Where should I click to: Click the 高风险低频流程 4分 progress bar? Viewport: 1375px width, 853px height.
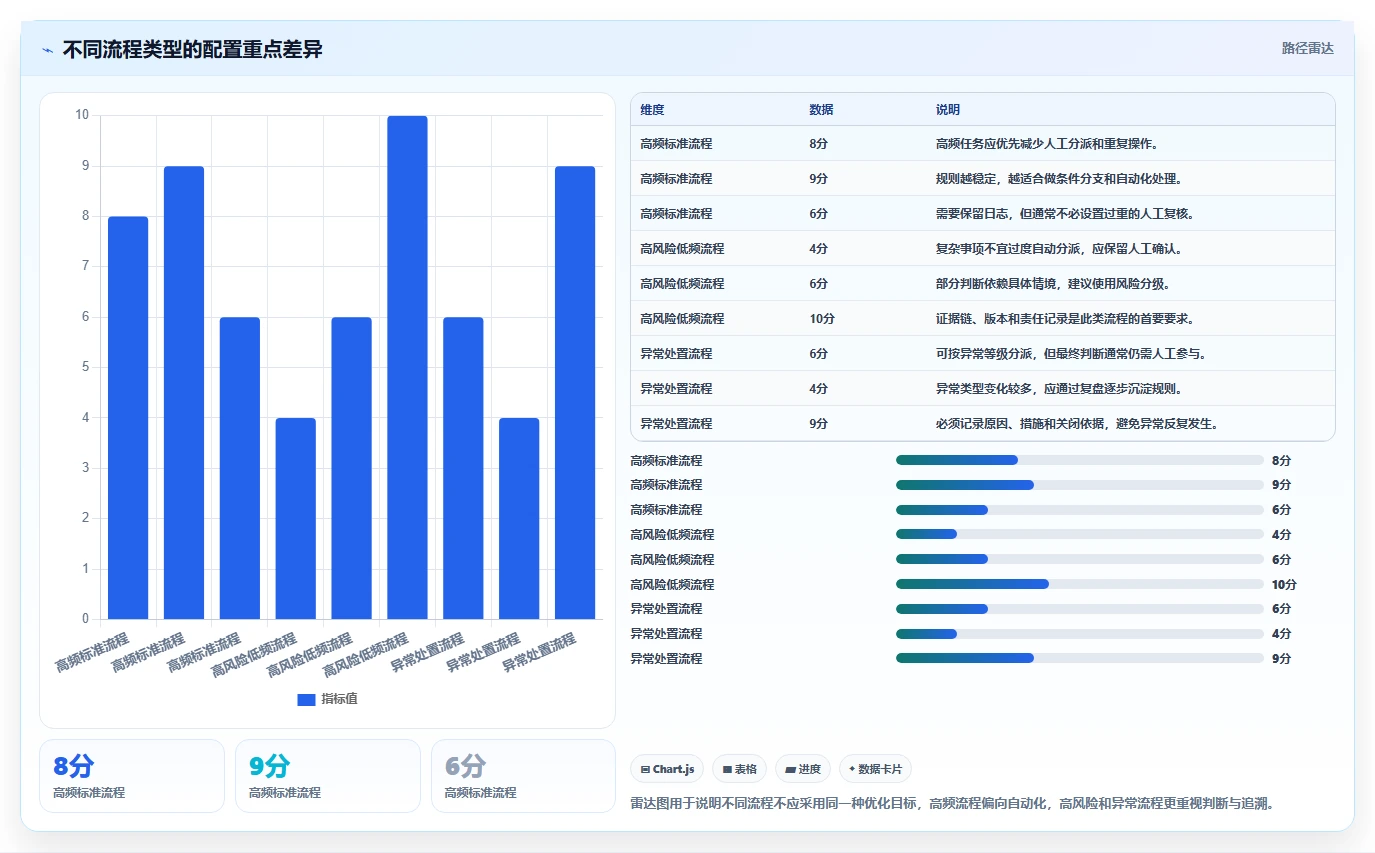point(1080,534)
